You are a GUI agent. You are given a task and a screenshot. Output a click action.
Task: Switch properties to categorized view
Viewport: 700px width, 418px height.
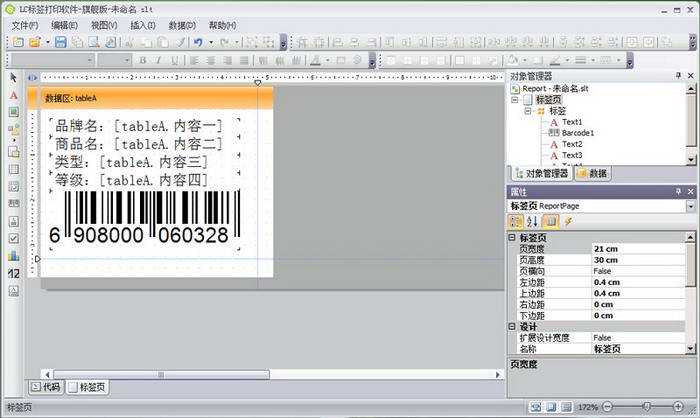516,222
